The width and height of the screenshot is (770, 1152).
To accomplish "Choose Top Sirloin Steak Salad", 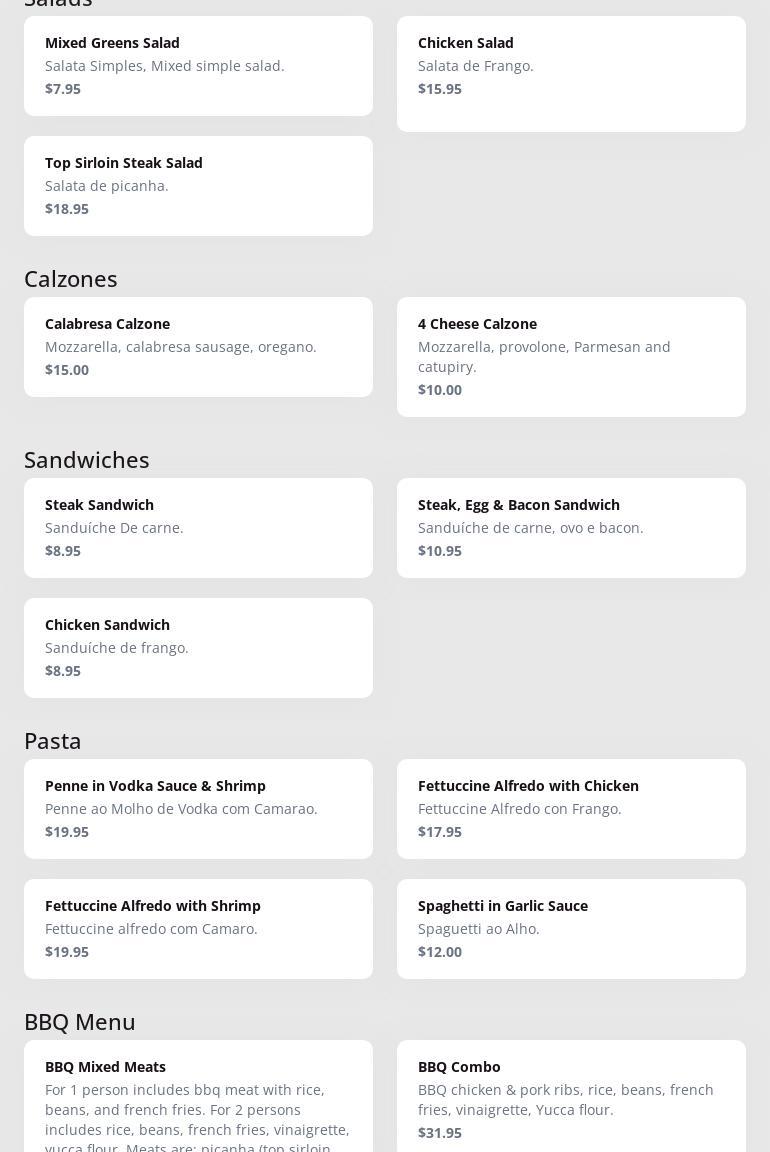I will [198, 186].
